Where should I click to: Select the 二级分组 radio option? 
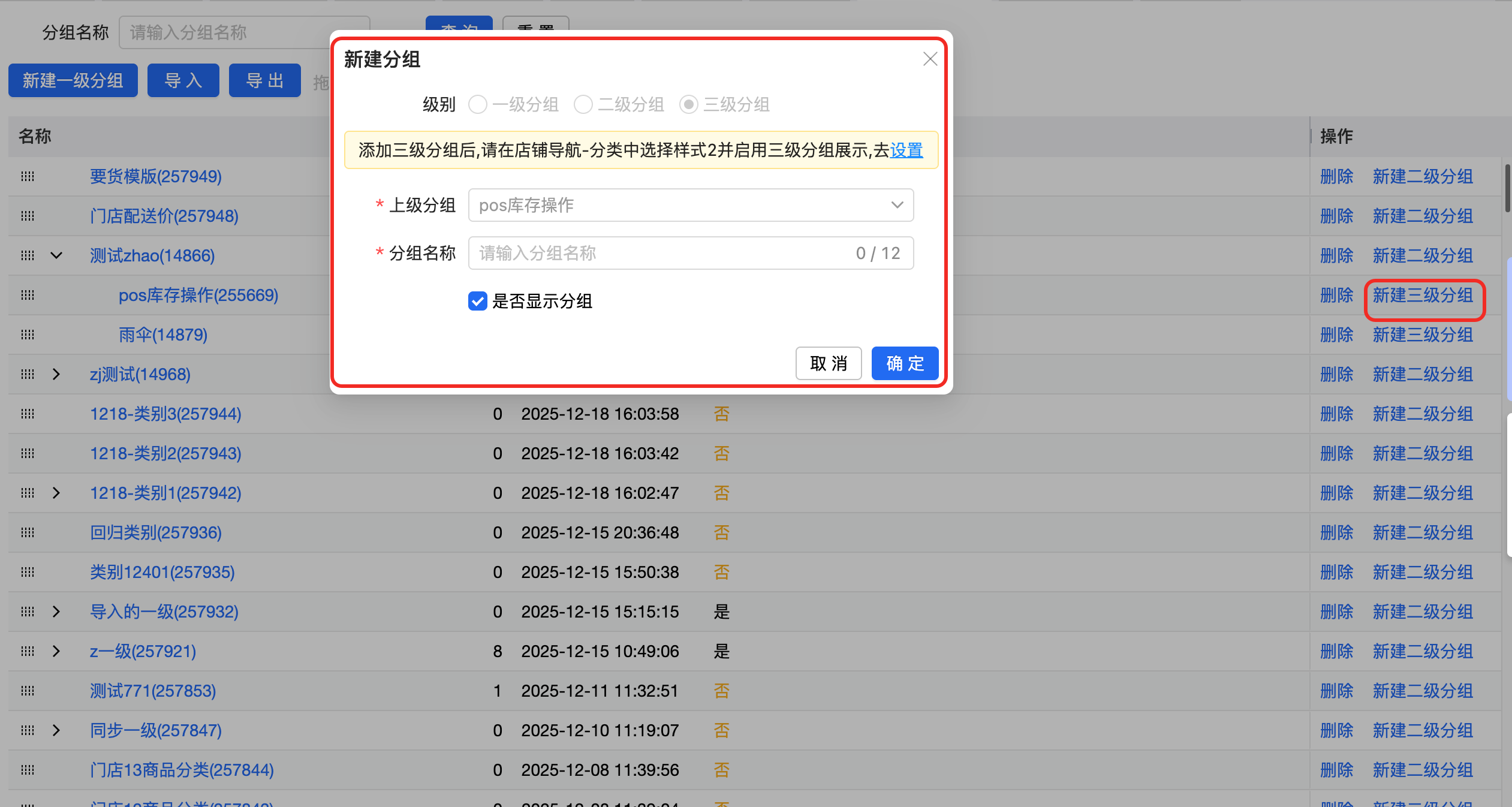coord(583,104)
